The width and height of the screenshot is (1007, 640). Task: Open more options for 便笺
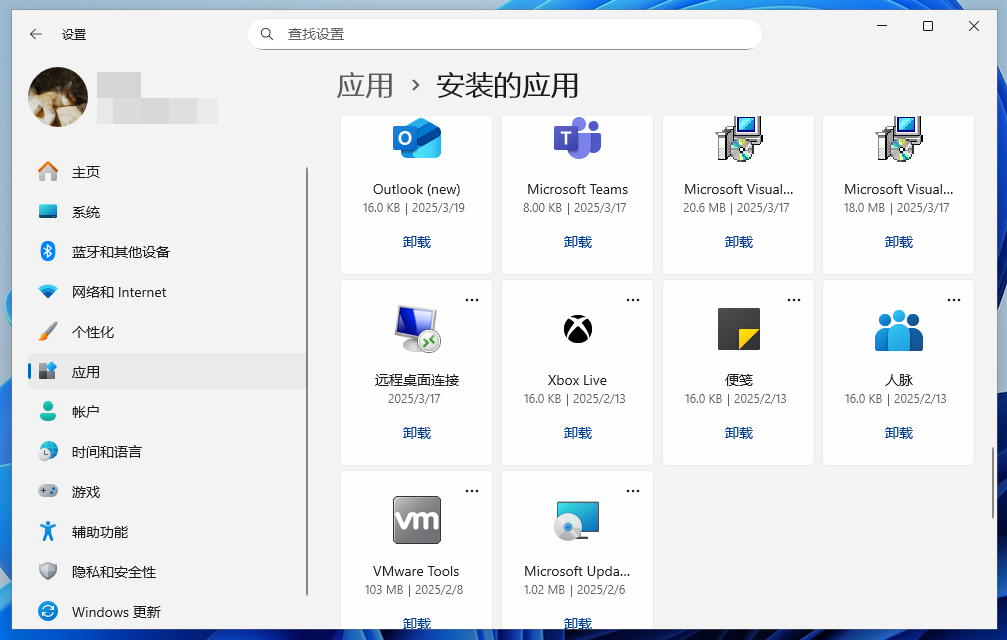click(x=794, y=300)
